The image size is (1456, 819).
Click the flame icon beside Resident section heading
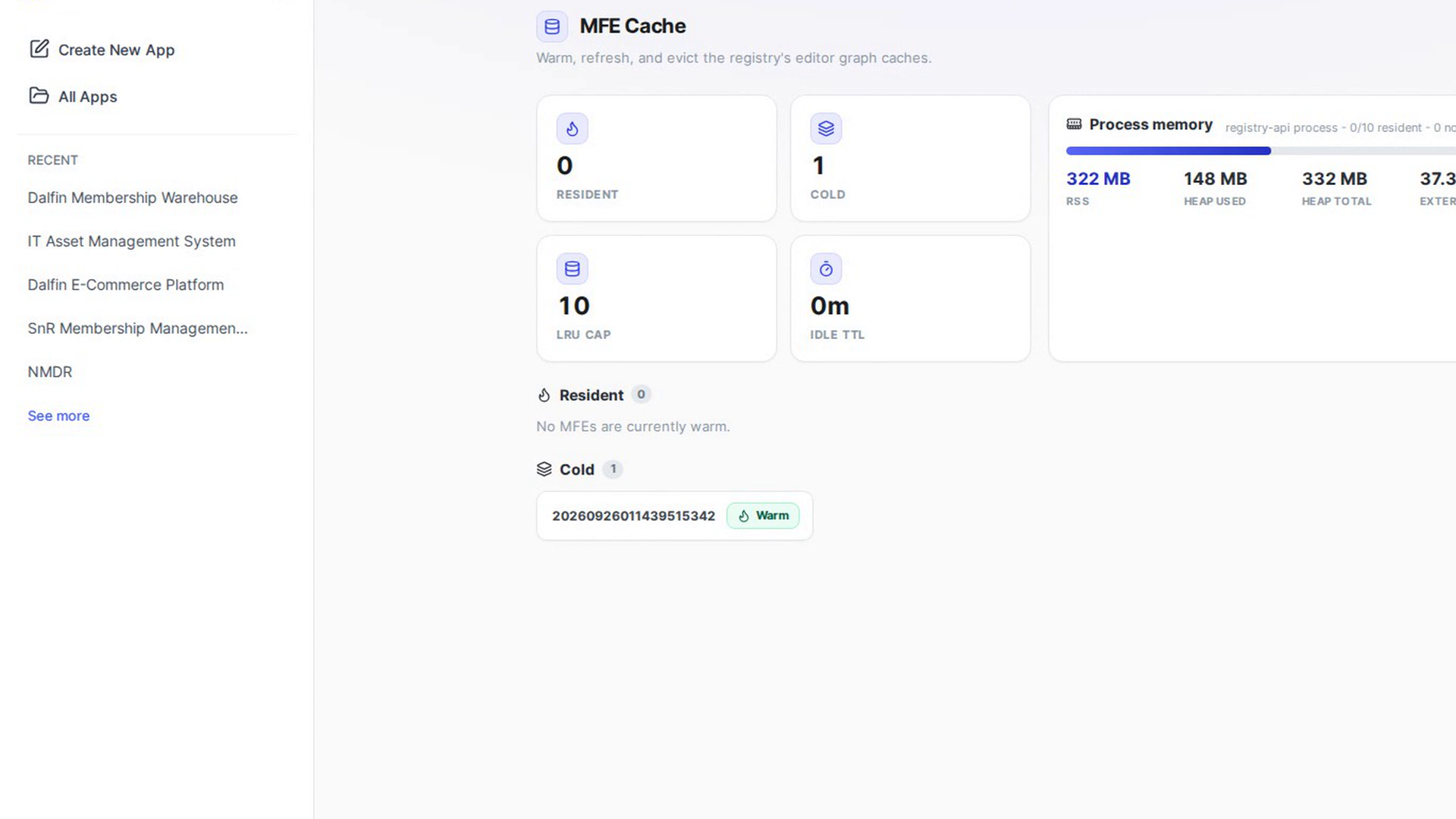544,395
